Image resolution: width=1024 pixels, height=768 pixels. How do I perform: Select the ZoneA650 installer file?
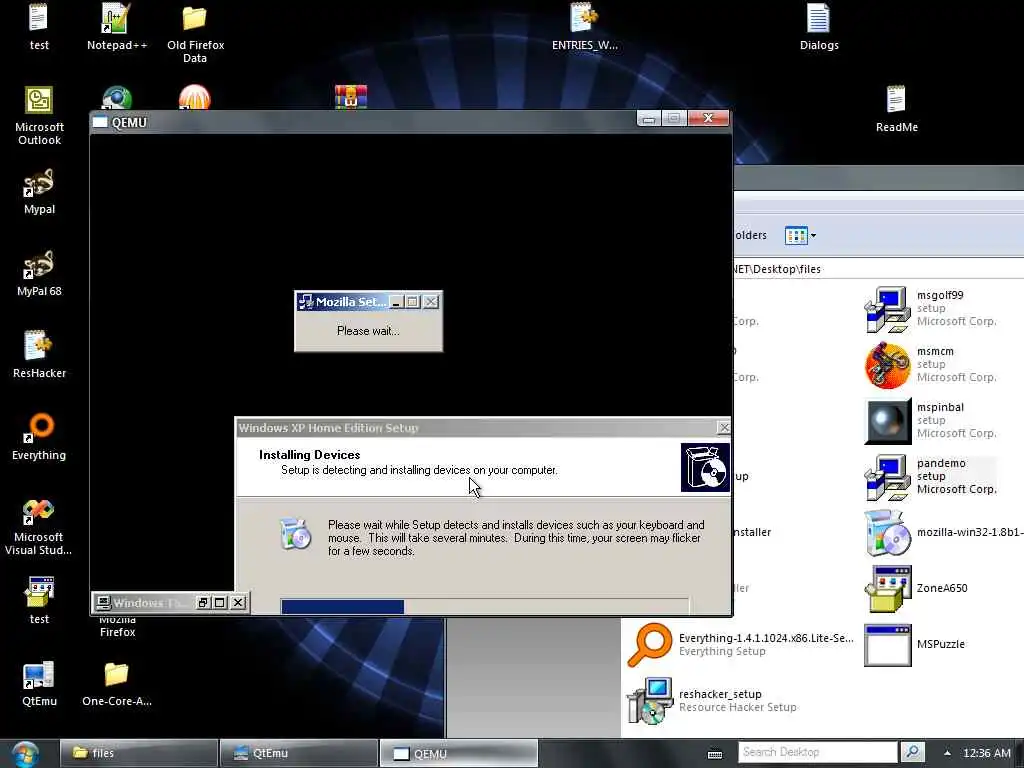[916, 588]
